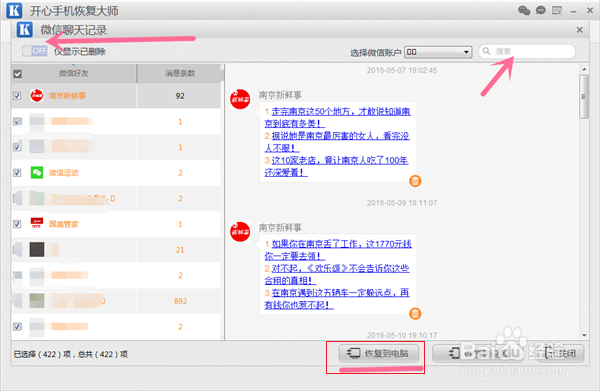Click 南京新鲜事 avatar in first message
Viewport: 600px width, 391px height.
(240, 99)
